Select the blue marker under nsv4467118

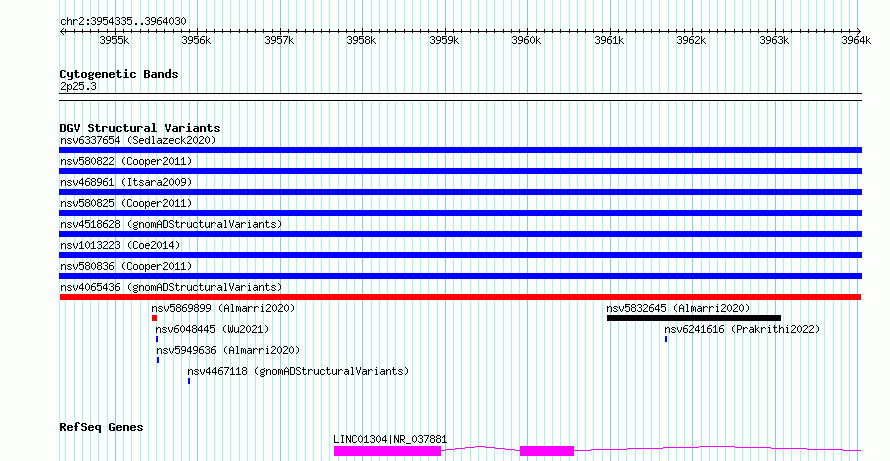189,381
